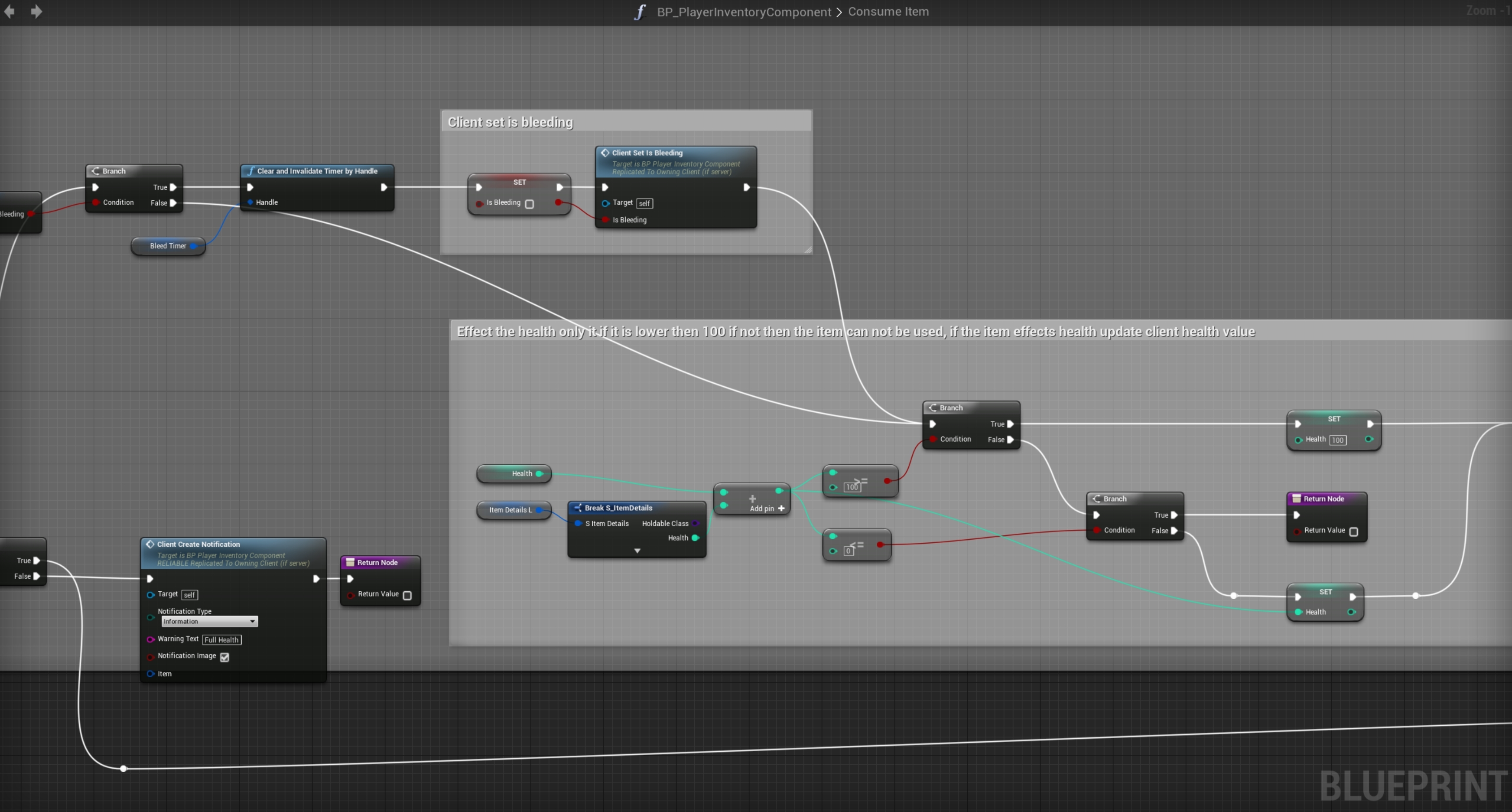Click the forward navigation arrow
The image size is (1512, 812).
pos(36,12)
